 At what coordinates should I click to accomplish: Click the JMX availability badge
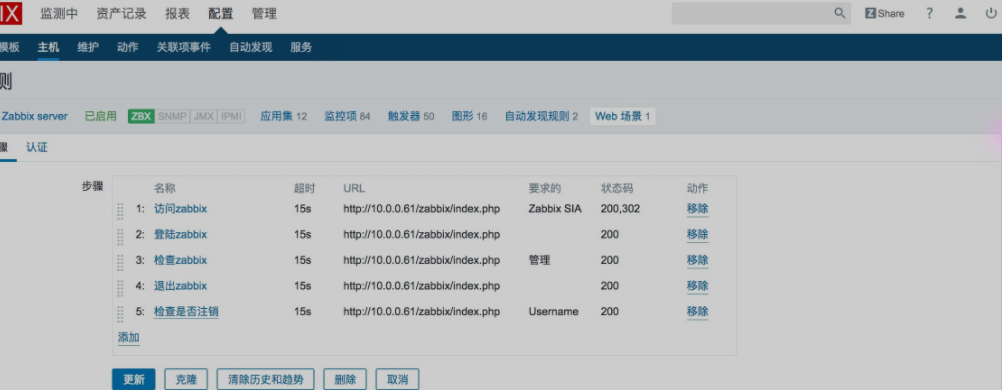204,116
